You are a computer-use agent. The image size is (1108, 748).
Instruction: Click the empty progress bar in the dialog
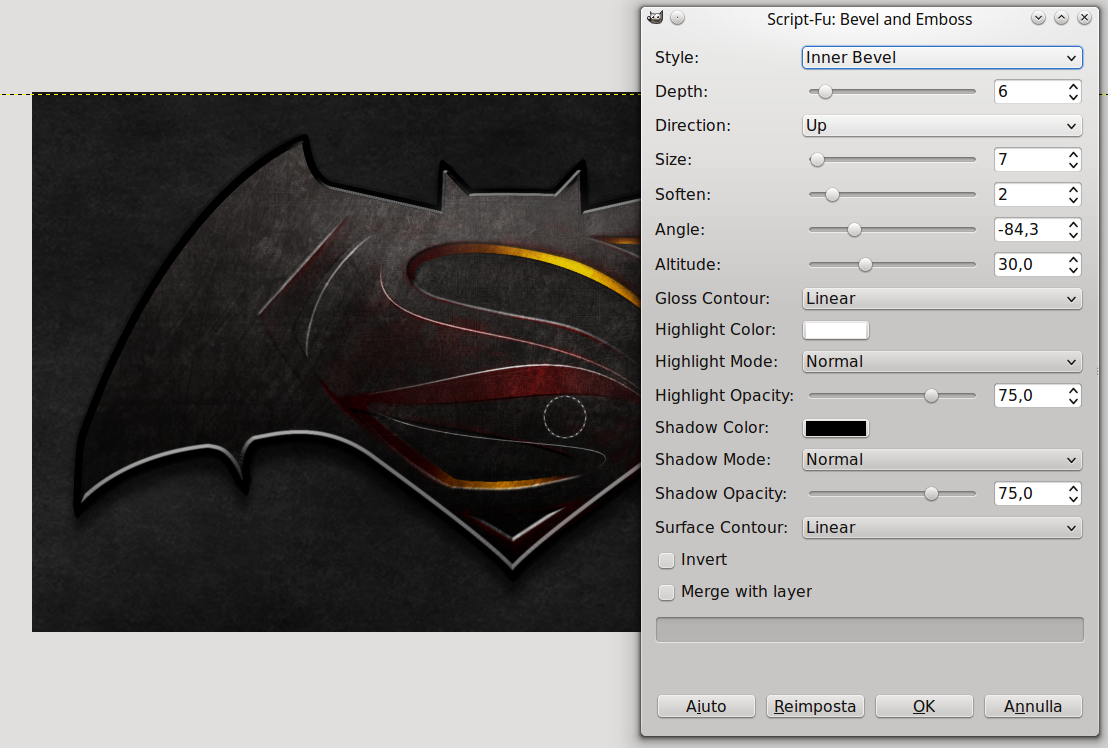[x=869, y=630]
